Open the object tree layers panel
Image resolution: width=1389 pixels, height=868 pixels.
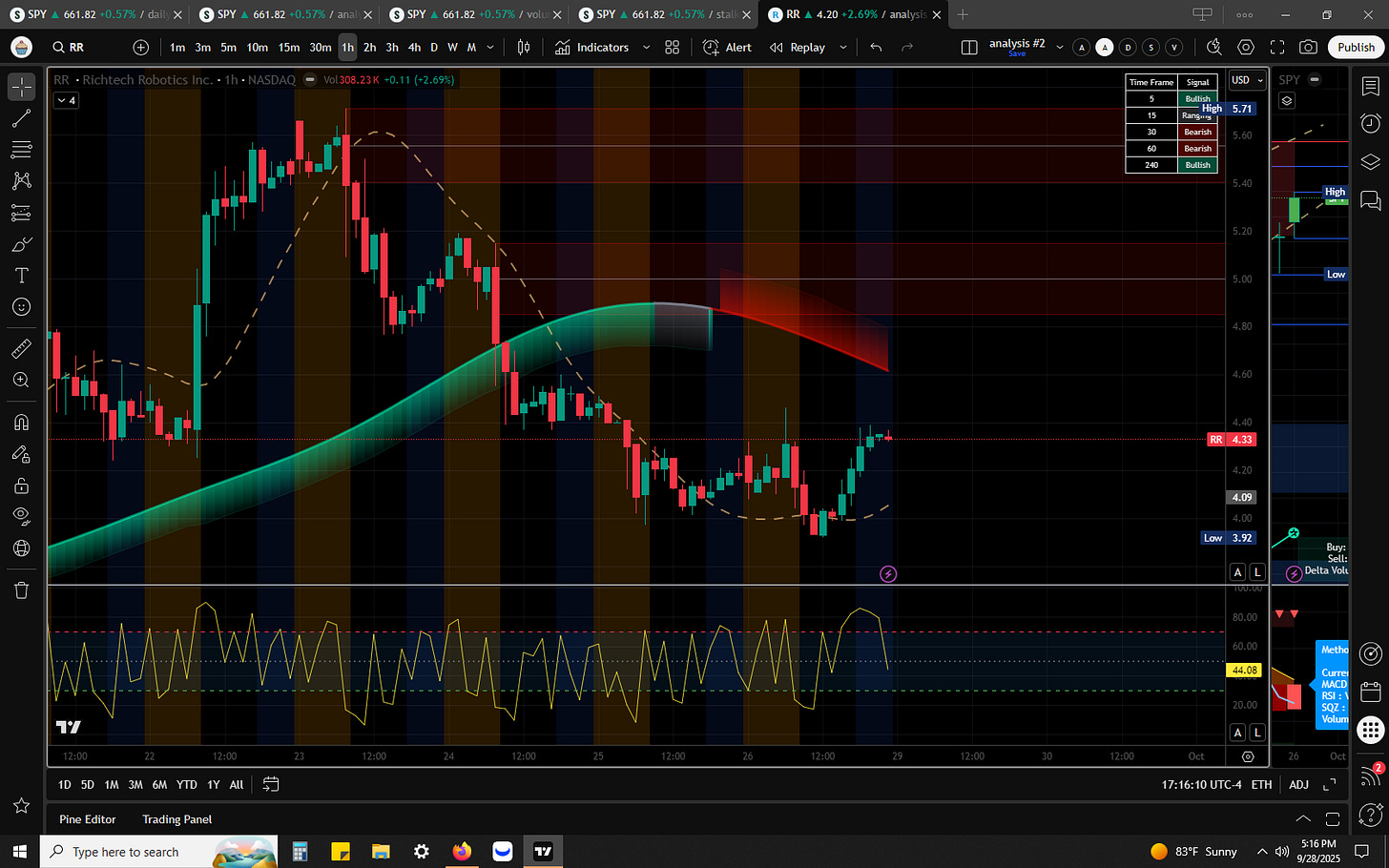coord(1371,161)
